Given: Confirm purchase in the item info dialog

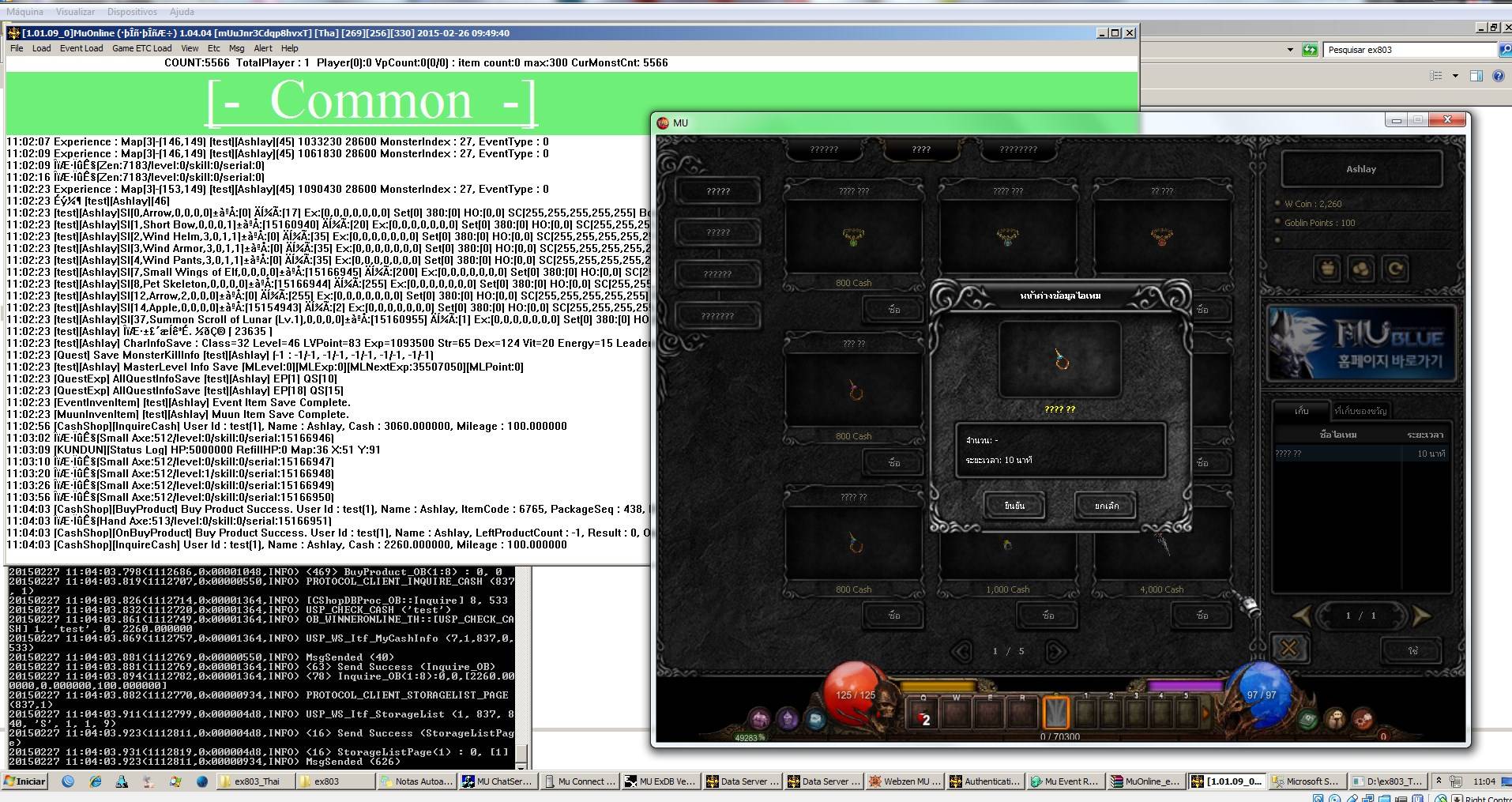Looking at the screenshot, I should [x=1014, y=506].
